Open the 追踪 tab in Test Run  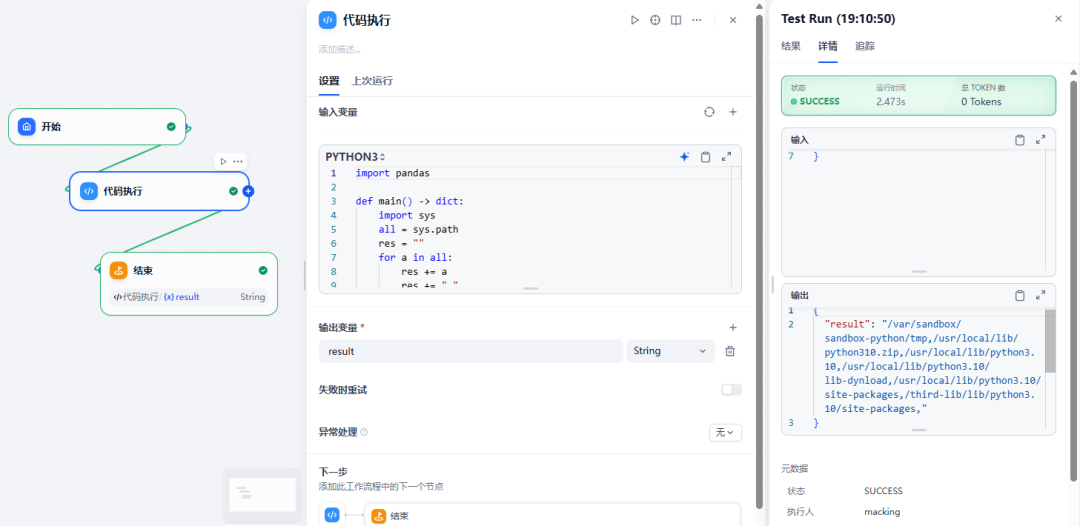[x=865, y=46]
